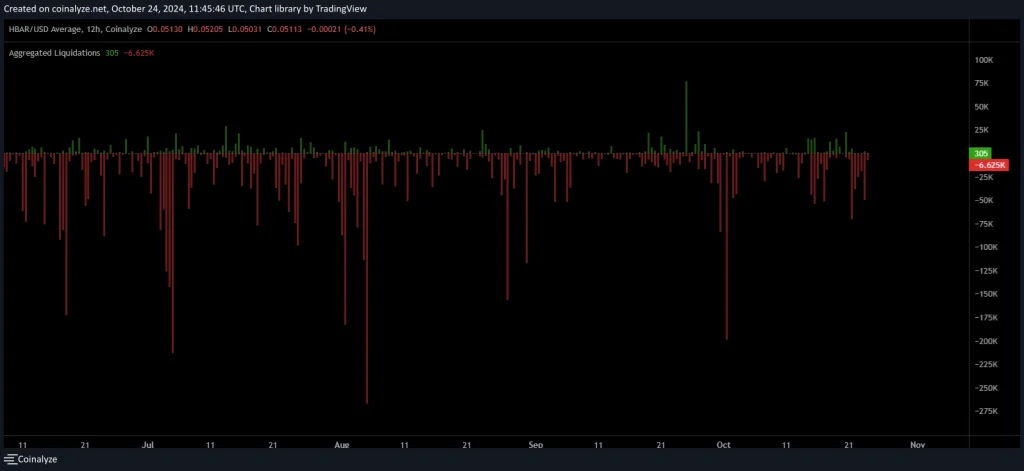Click the red -6.625K price scale tag

[x=989, y=165]
